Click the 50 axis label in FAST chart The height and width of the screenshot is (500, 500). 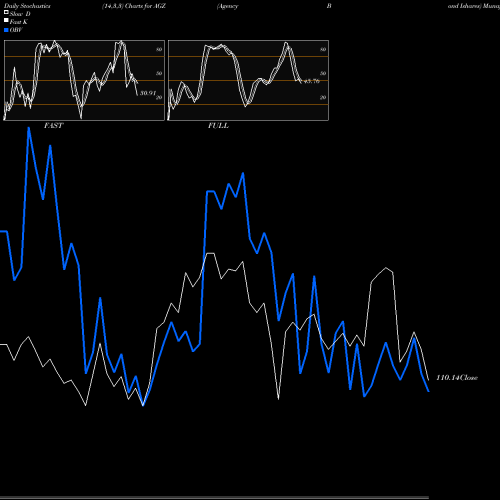159,74
